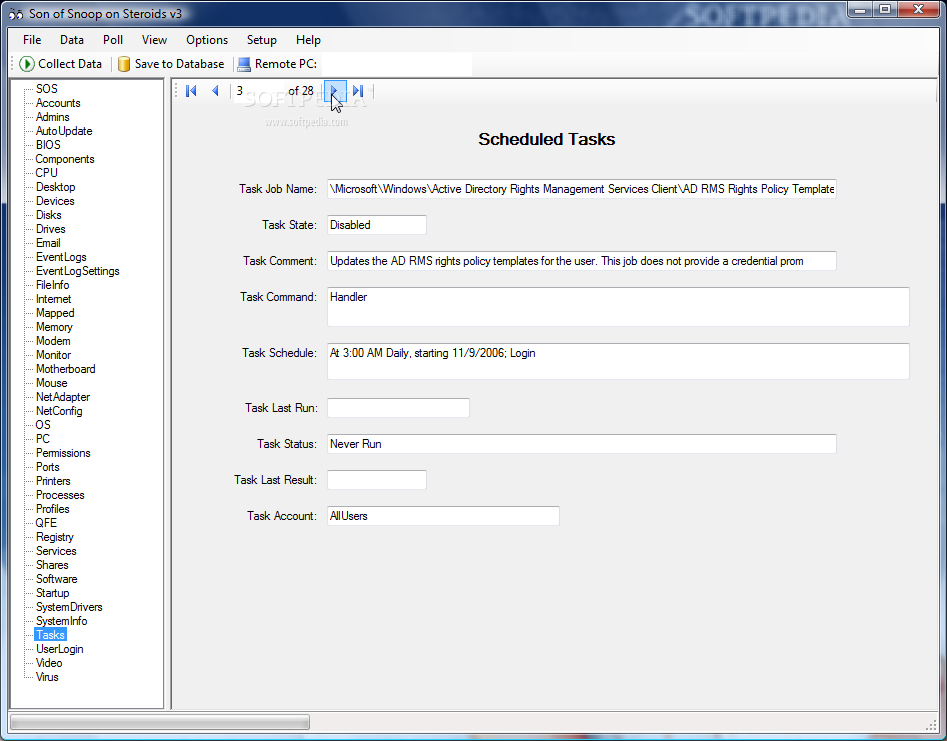Select Virus in the tree
947x741 pixels.
[47, 677]
